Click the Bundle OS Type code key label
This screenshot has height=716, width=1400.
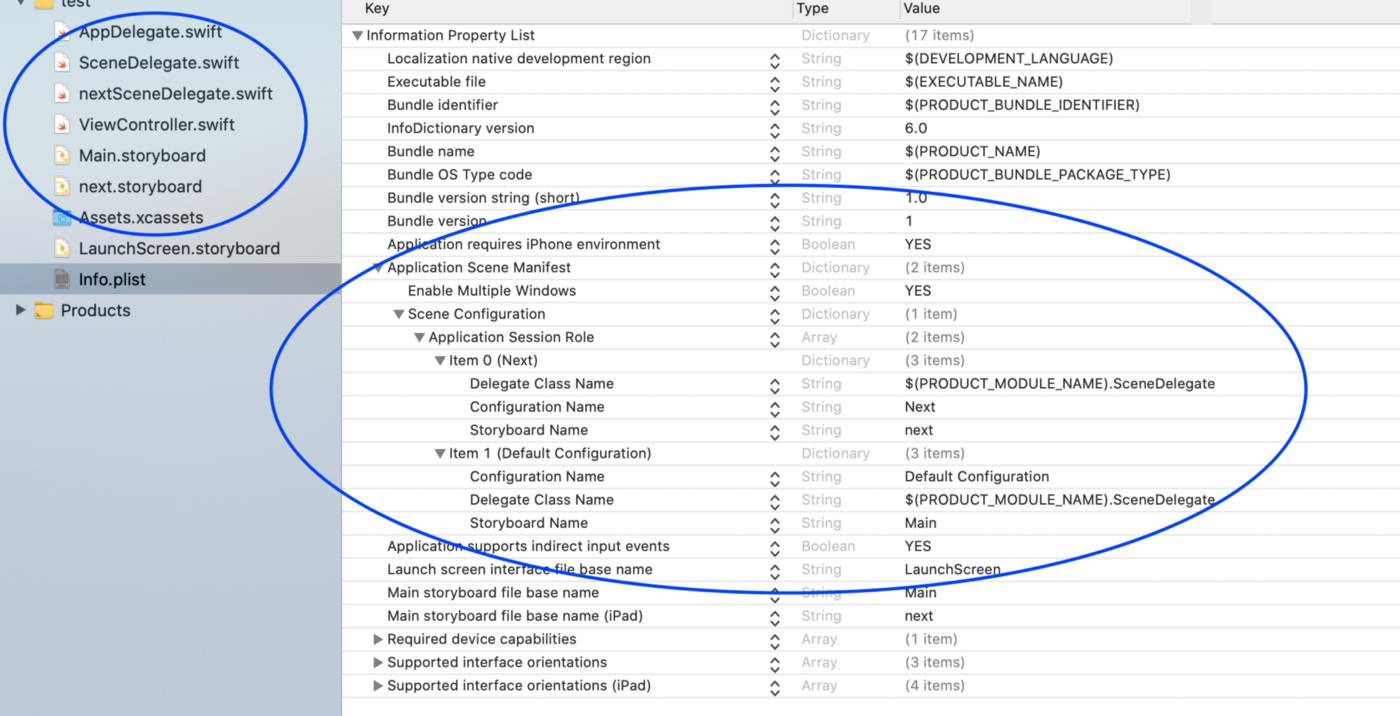[x=460, y=175]
